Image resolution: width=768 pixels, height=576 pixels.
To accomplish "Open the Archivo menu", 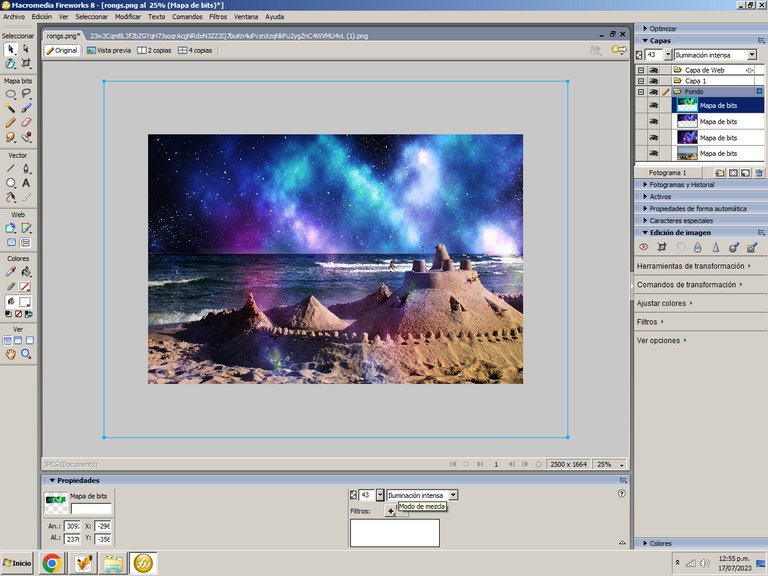I will [14, 17].
